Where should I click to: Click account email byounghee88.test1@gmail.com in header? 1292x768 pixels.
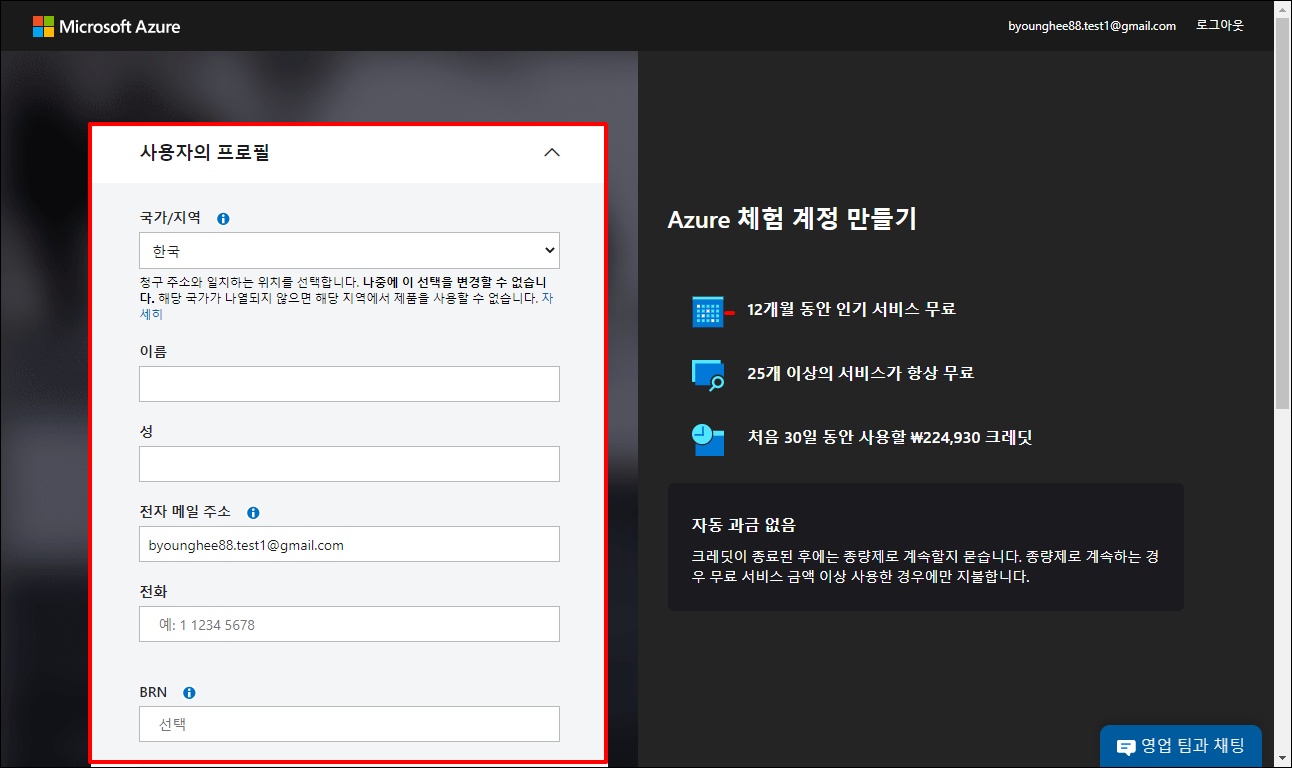(x=1092, y=26)
